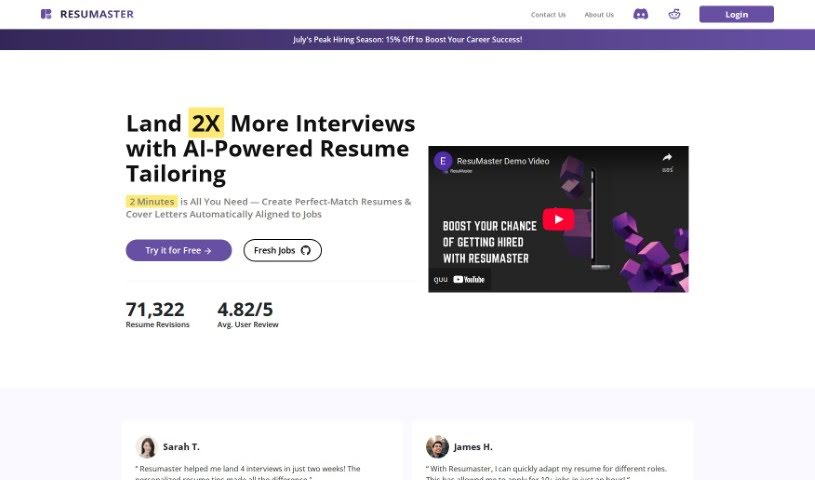Click the 4.82/5 Avg. User Review stat

tap(247, 314)
